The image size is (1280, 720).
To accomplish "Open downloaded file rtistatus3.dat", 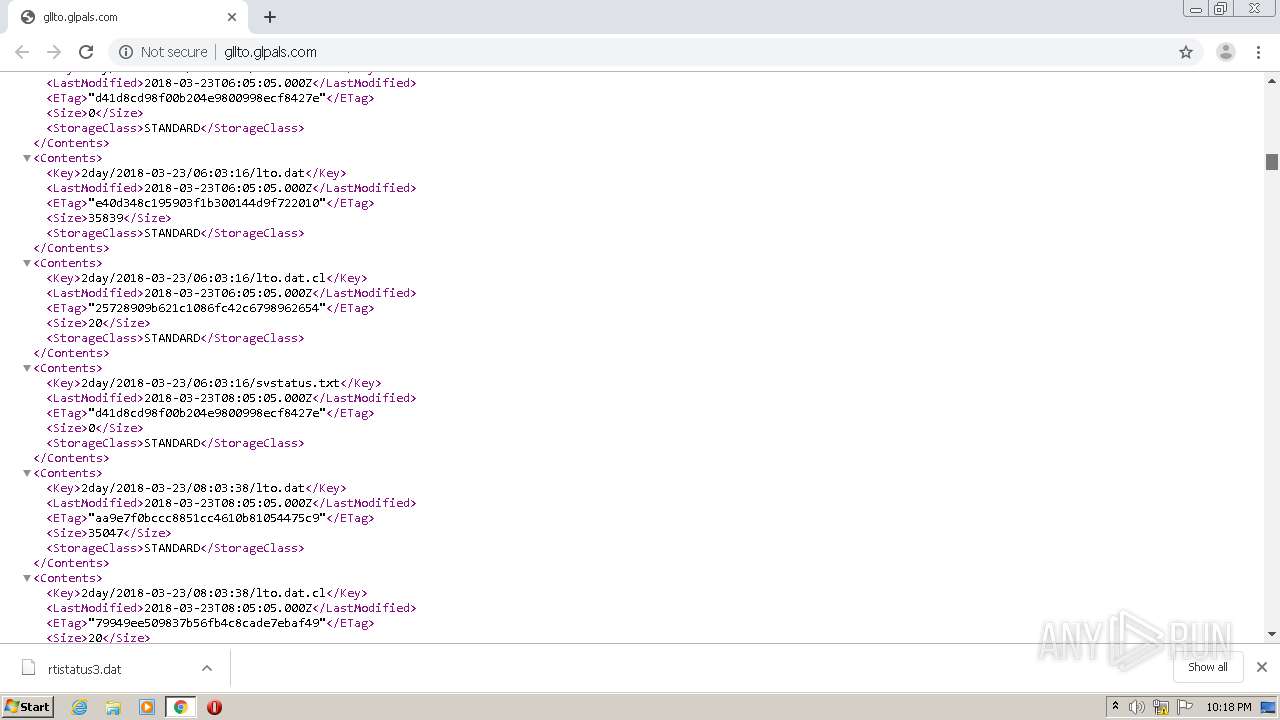I will (x=85, y=669).
